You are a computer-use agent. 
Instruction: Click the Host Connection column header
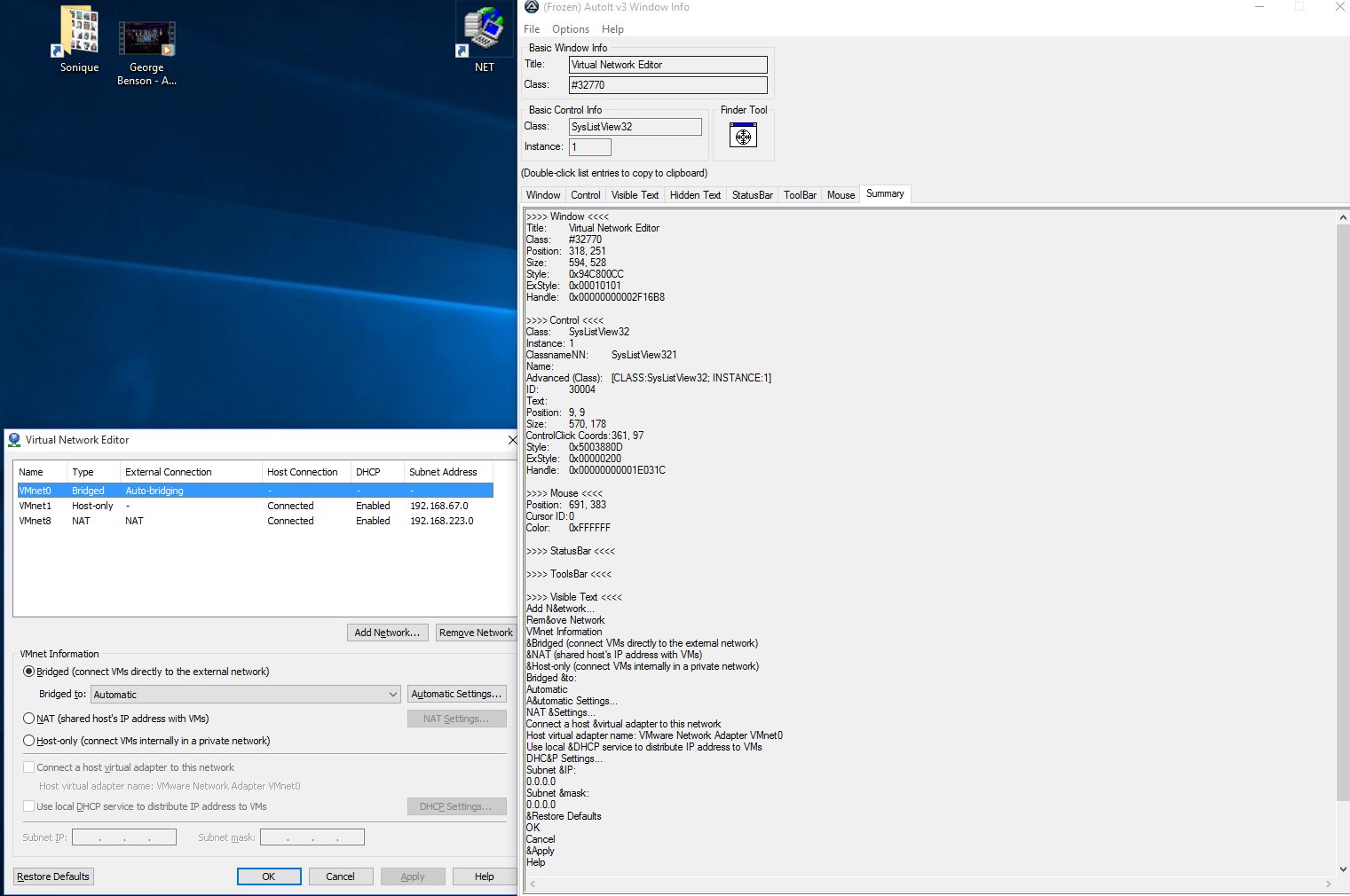[x=306, y=472]
